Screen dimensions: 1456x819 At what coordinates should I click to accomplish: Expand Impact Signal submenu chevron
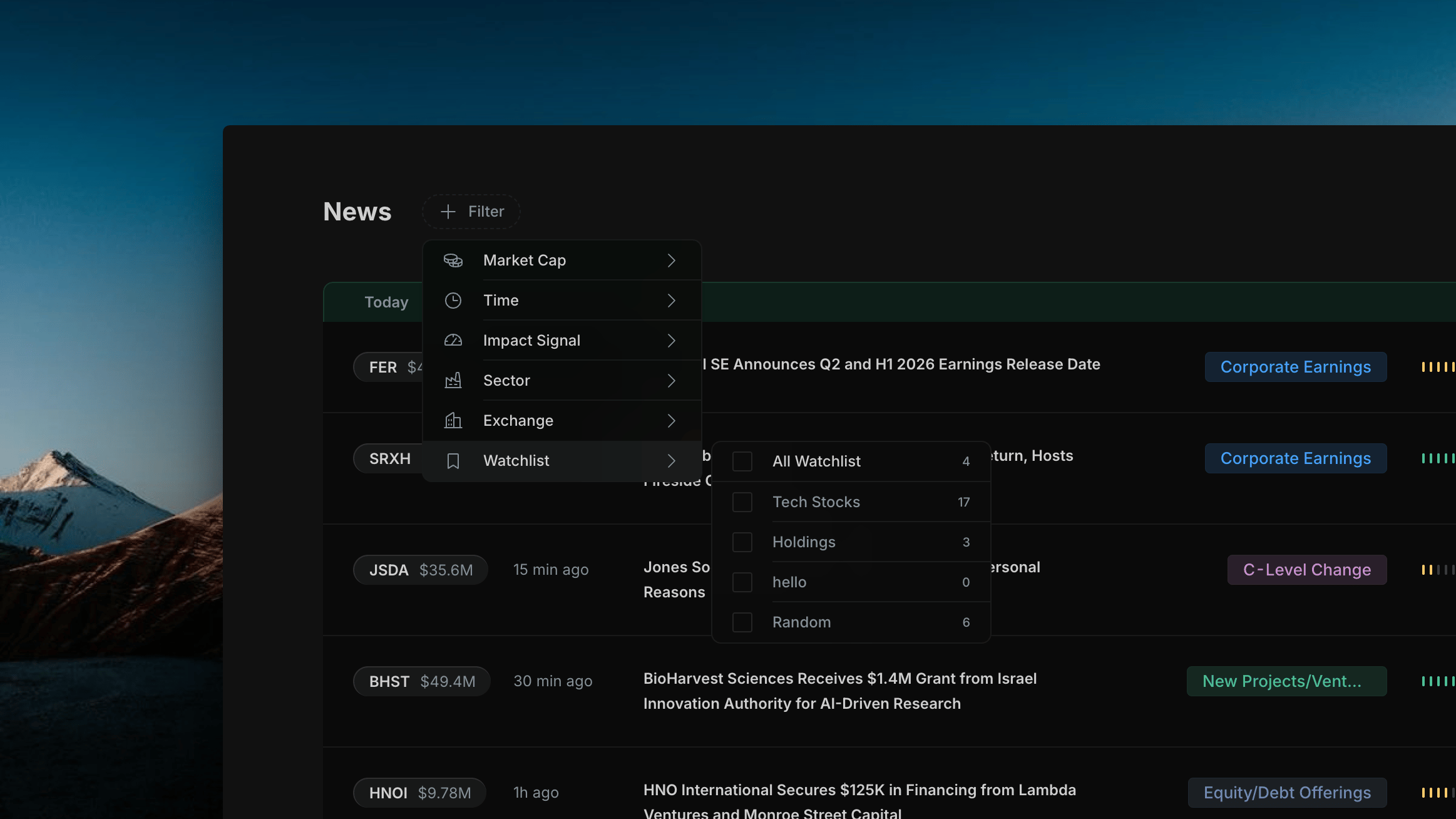pyautogui.click(x=672, y=341)
